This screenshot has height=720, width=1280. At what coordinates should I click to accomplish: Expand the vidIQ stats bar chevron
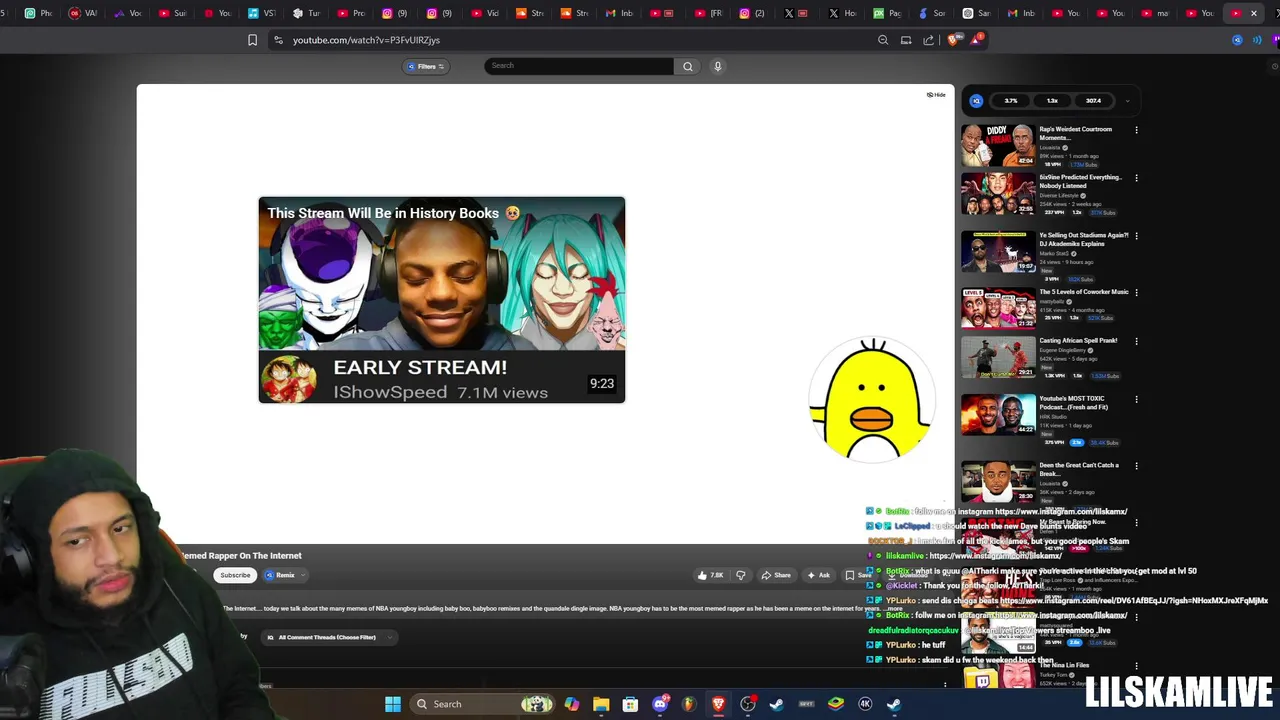coord(1127,101)
